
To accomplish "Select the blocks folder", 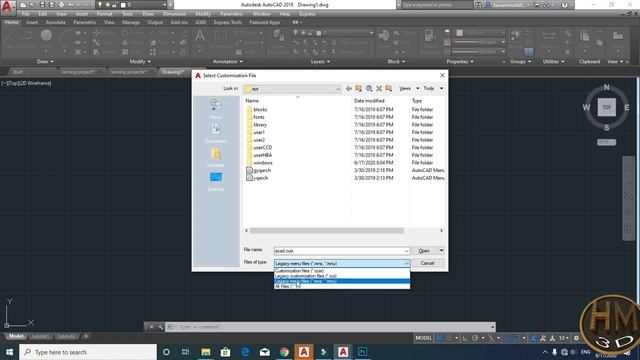I will pos(257,109).
